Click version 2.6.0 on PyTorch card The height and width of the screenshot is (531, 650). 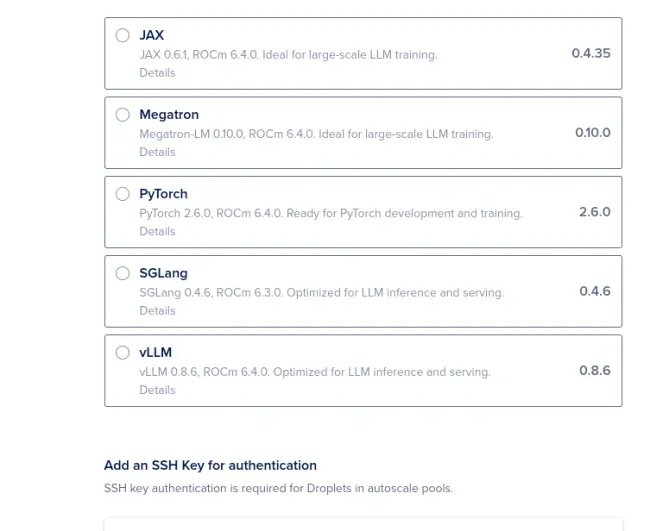(594, 212)
